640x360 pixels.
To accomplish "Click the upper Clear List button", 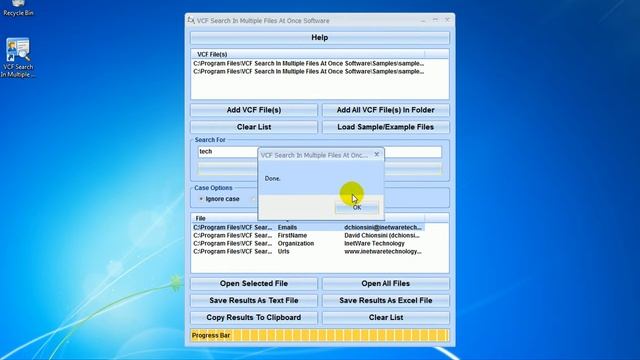I will (254, 127).
